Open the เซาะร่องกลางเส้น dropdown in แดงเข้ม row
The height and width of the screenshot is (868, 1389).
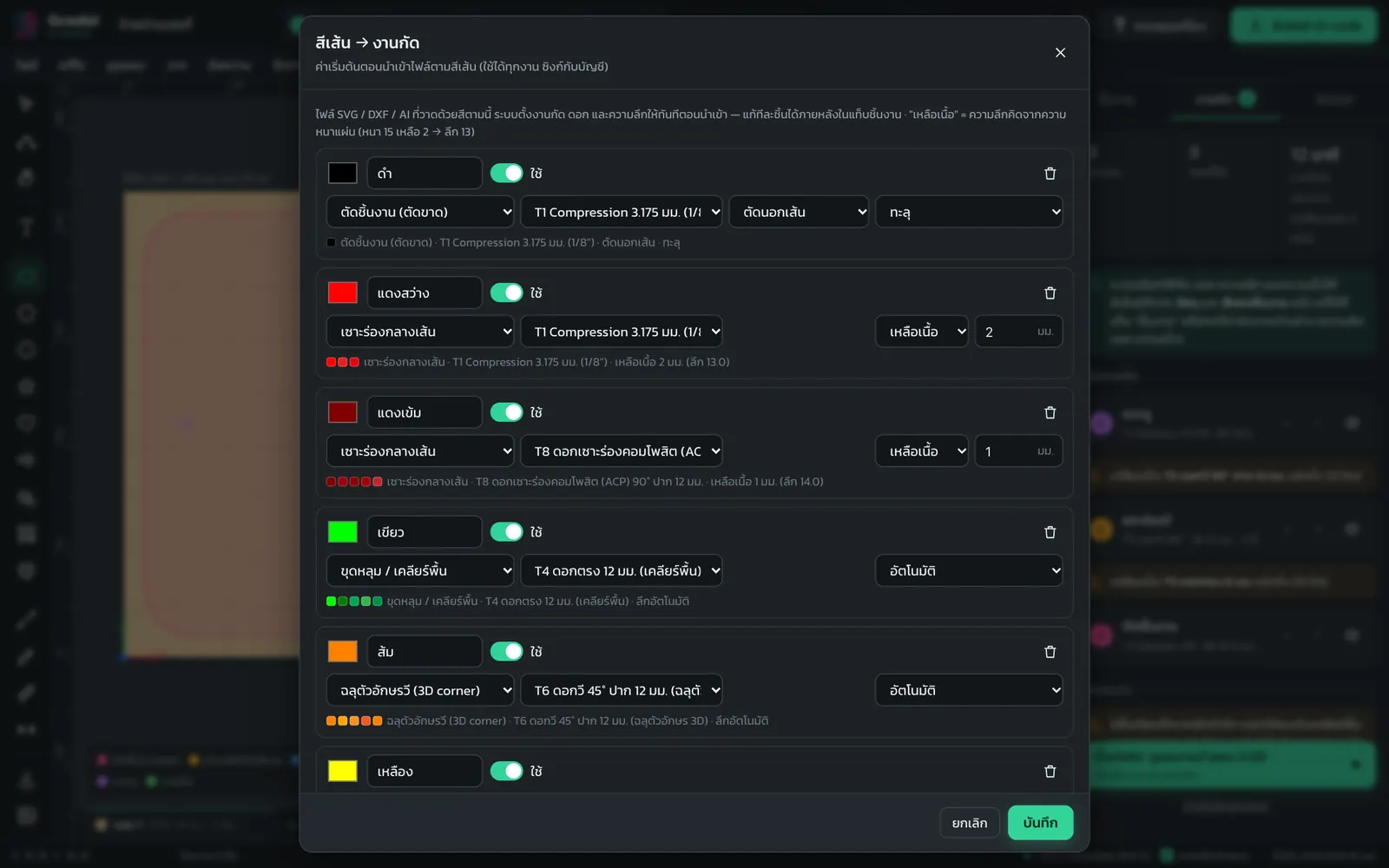point(420,451)
